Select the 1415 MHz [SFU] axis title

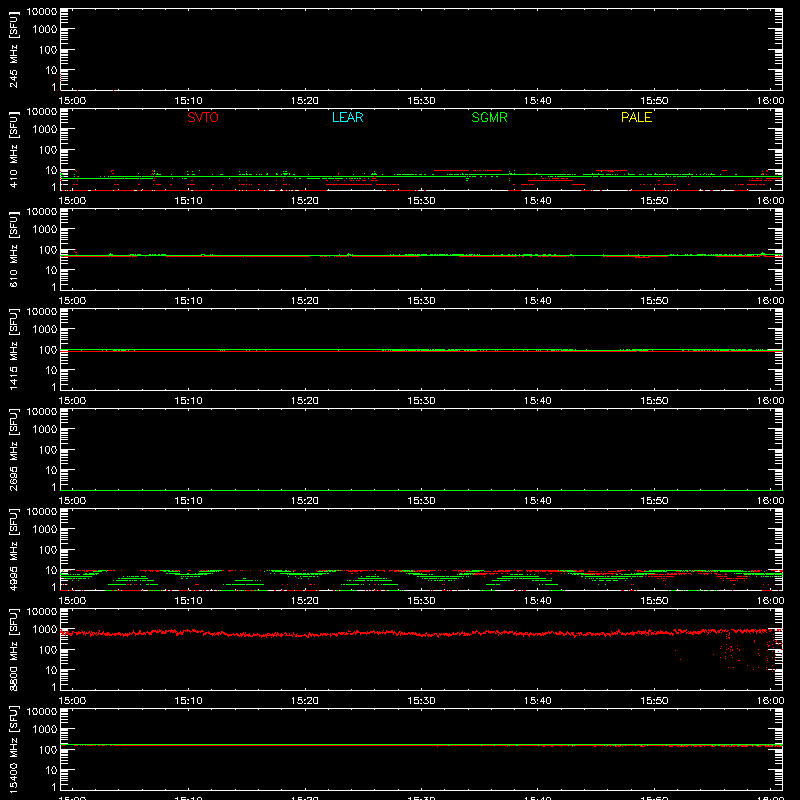click(x=13, y=350)
